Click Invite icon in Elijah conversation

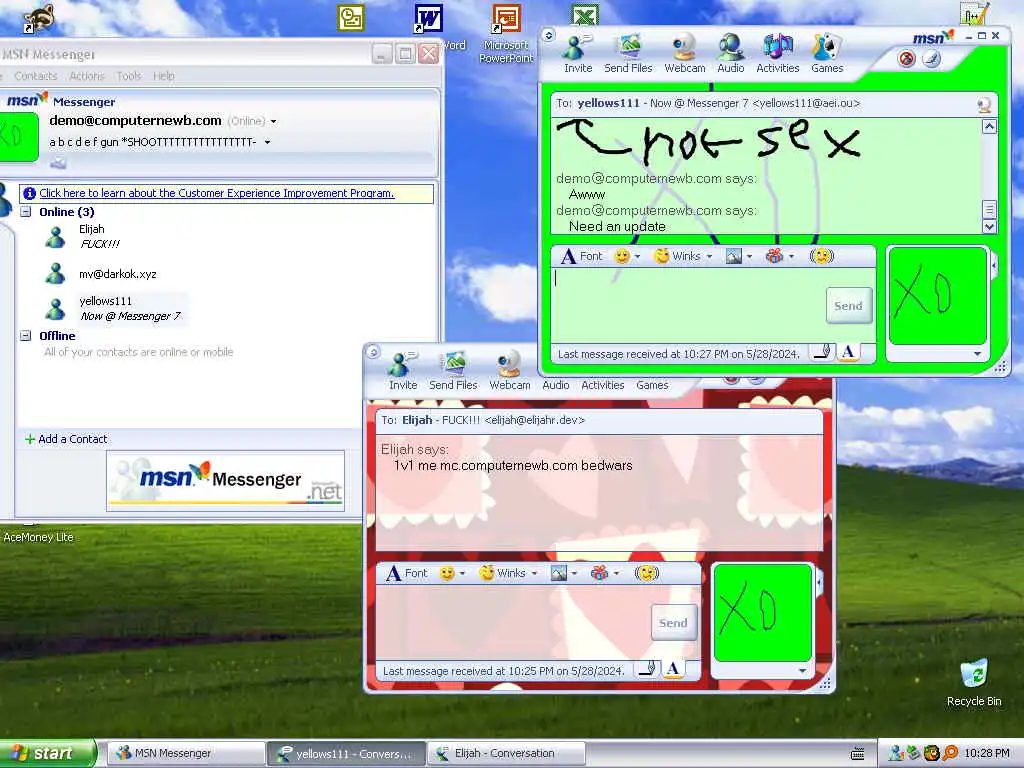point(403,371)
